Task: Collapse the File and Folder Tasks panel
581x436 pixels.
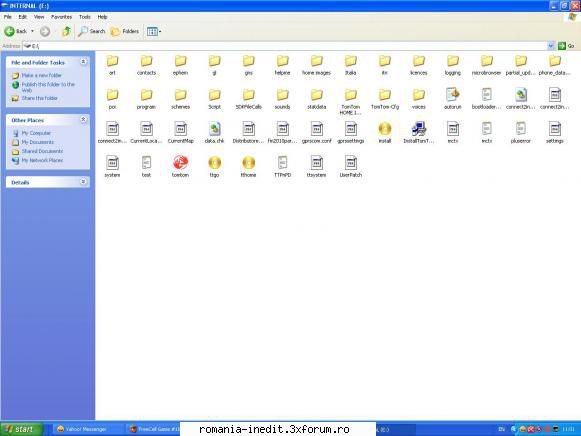Action: click(83, 62)
